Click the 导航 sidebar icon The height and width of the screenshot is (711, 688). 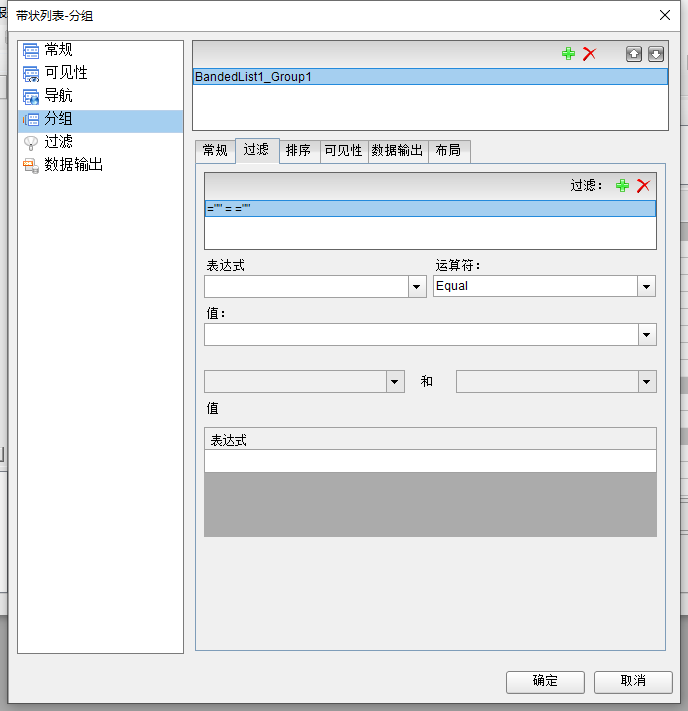coord(31,97)
